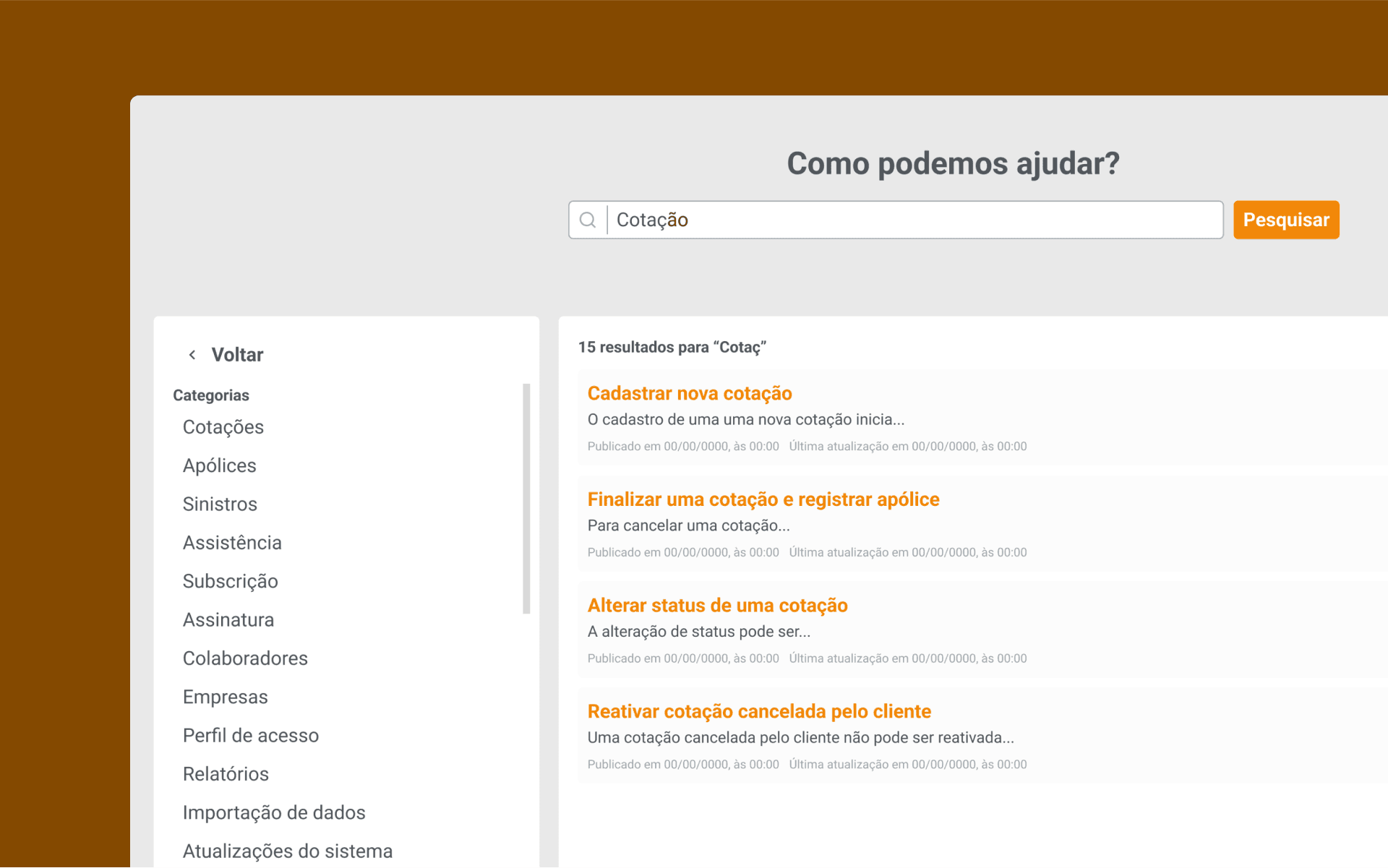Open the Assistência category
The image size is (1388, 868).
tap(232, 543)
